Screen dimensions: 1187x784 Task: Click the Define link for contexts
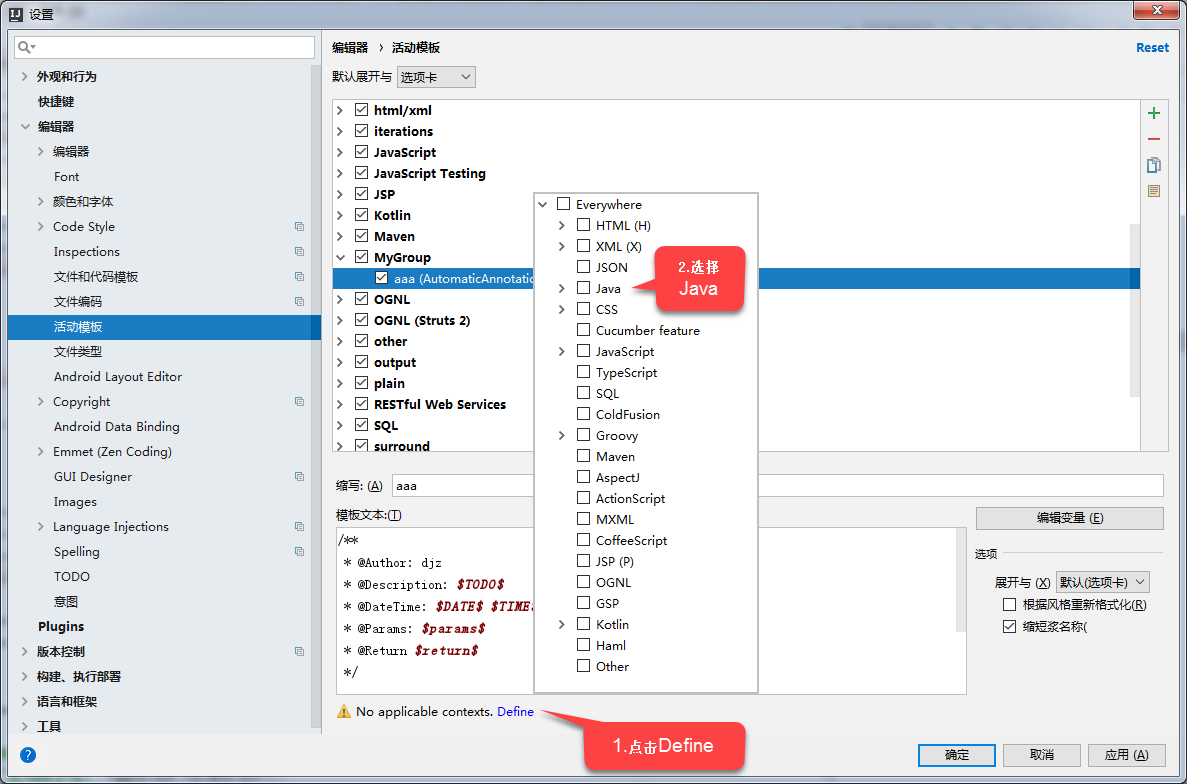pos(516,711)
